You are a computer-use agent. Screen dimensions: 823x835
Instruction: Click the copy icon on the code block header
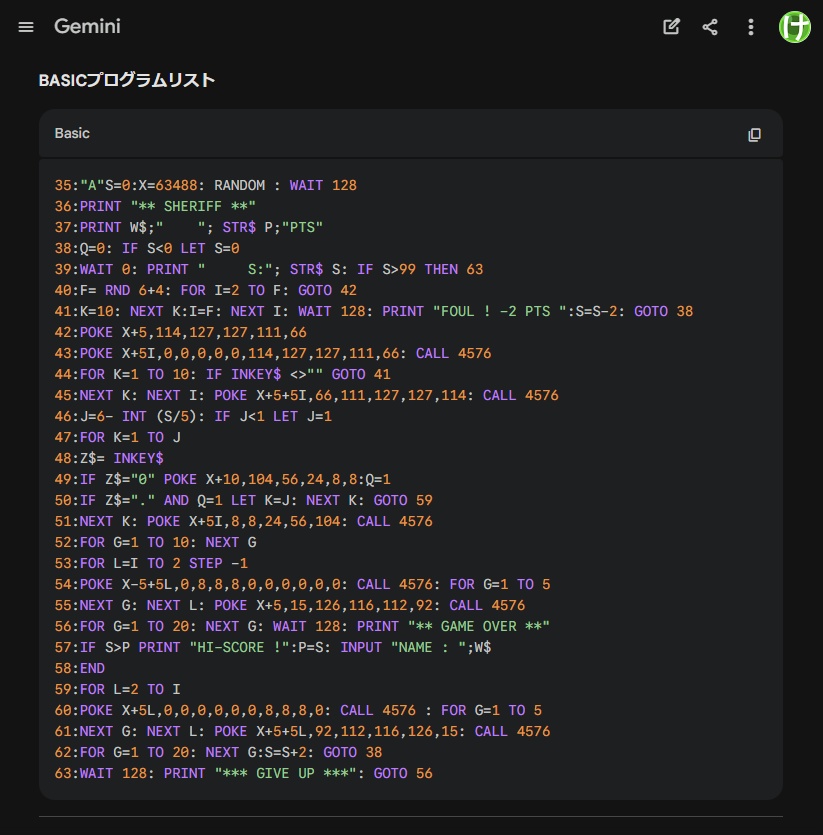pyautogui.click(x=755, y=133)
